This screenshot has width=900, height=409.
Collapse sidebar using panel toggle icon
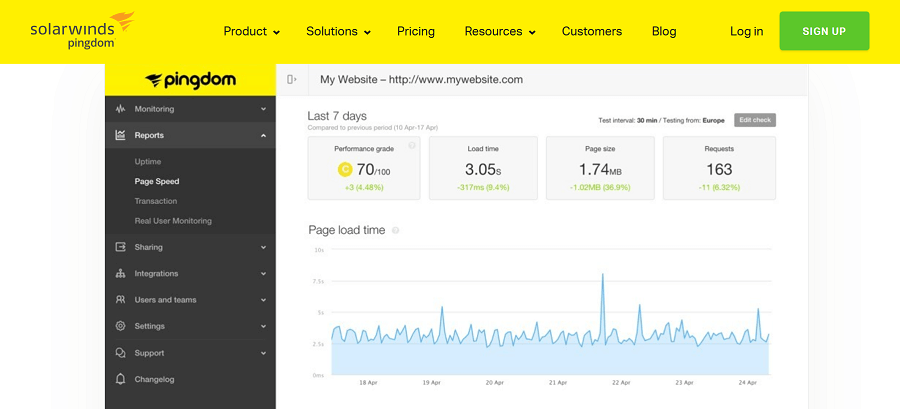pos(292,80)
